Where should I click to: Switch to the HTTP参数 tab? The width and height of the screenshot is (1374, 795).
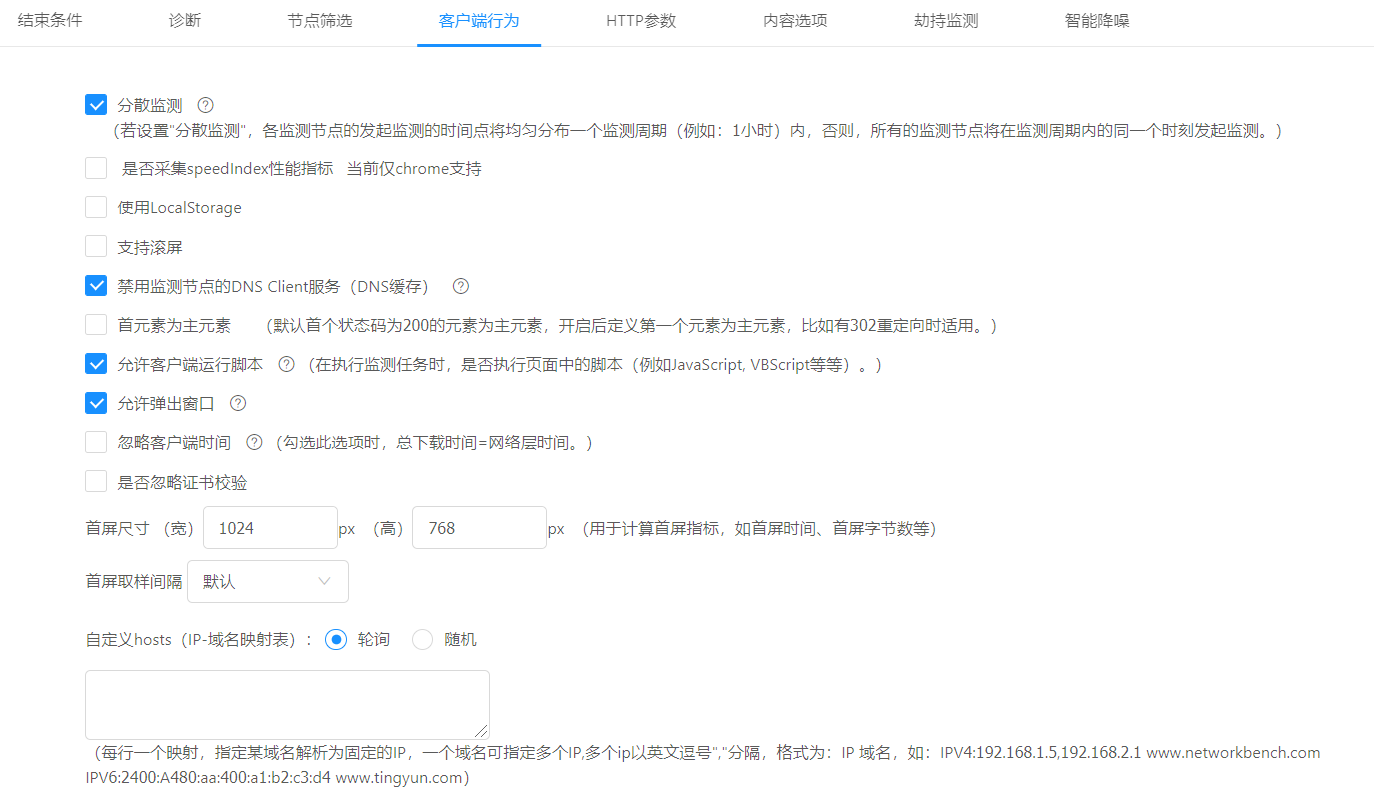641,21
